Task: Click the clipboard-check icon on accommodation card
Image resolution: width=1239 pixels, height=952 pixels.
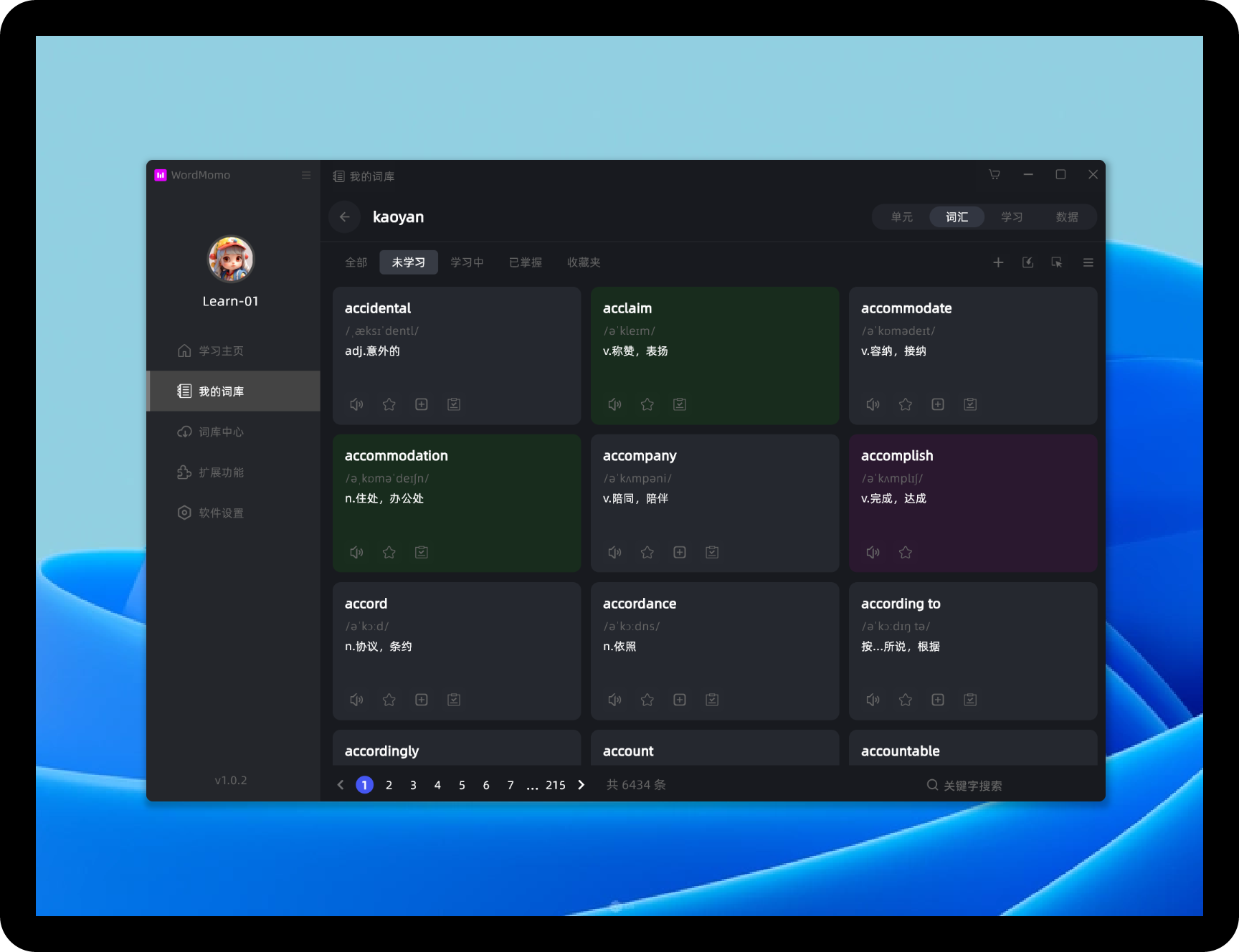Action: [422, 552]
